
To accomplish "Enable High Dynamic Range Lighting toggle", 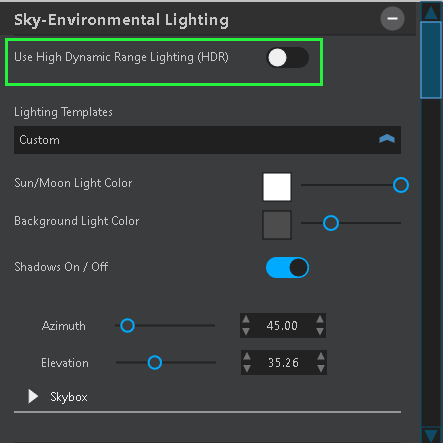I will click(x=287, y=58).
